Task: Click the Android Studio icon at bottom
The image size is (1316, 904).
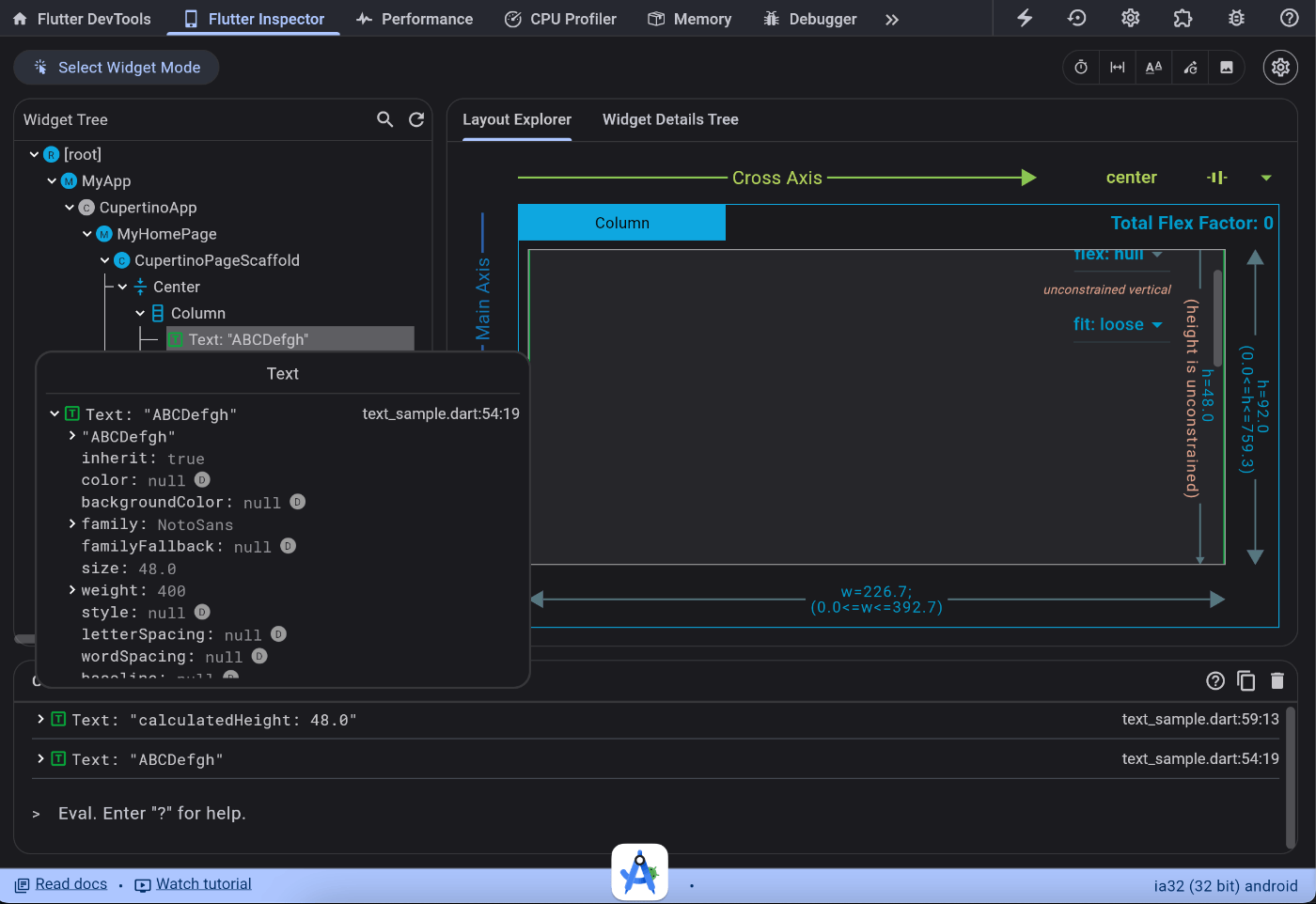Action: (639, 872)
